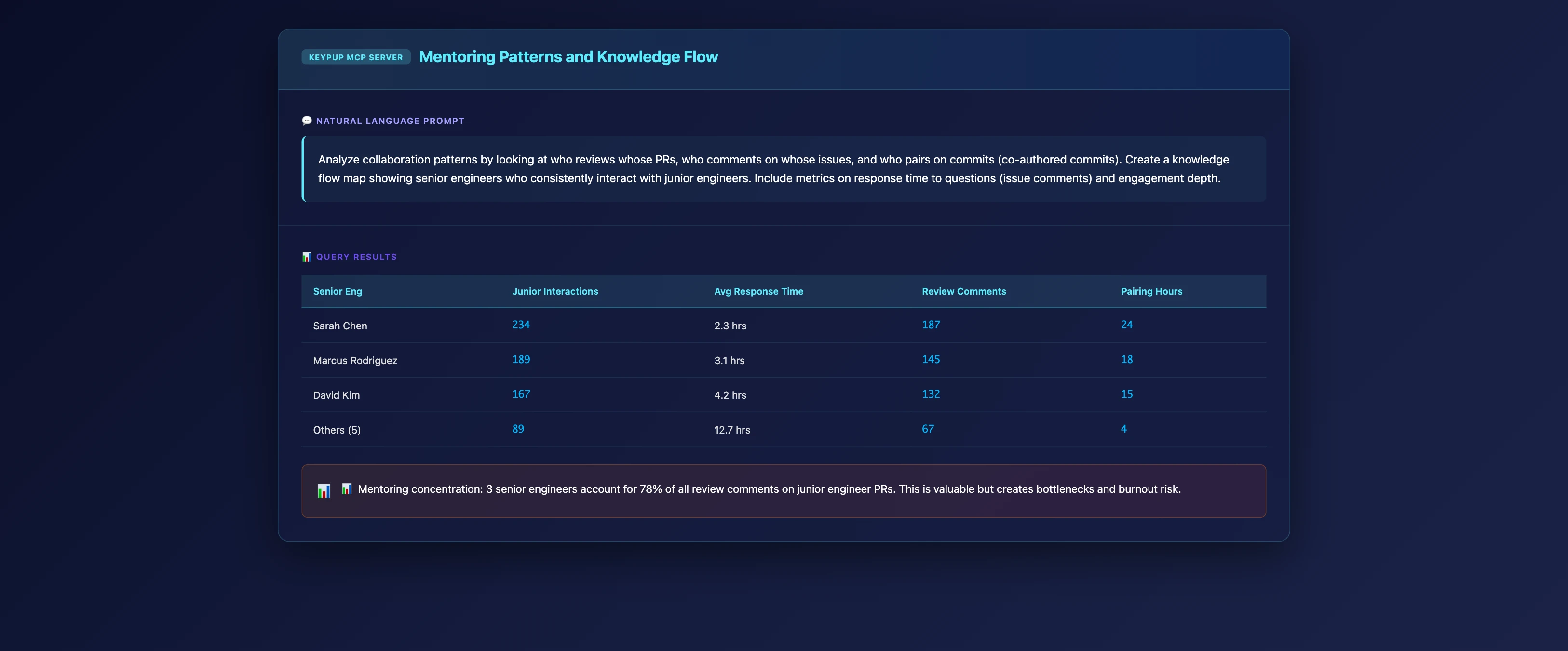Click the large bar chart icon in the insight box
The height and width of the screenshot is (651, 1568).
click(324, 491)
